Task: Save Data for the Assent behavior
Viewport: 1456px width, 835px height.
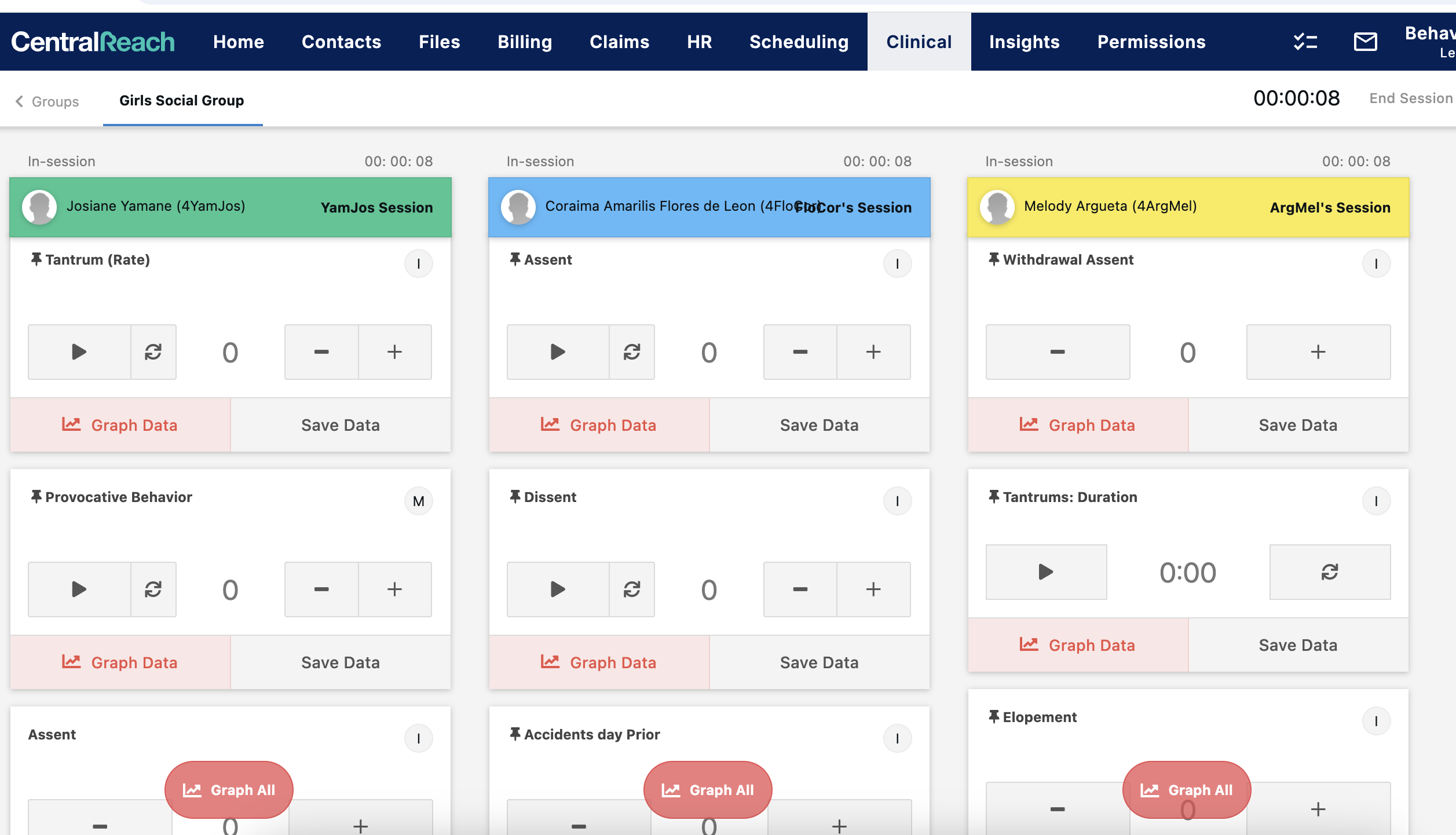Action: (819, 425)
